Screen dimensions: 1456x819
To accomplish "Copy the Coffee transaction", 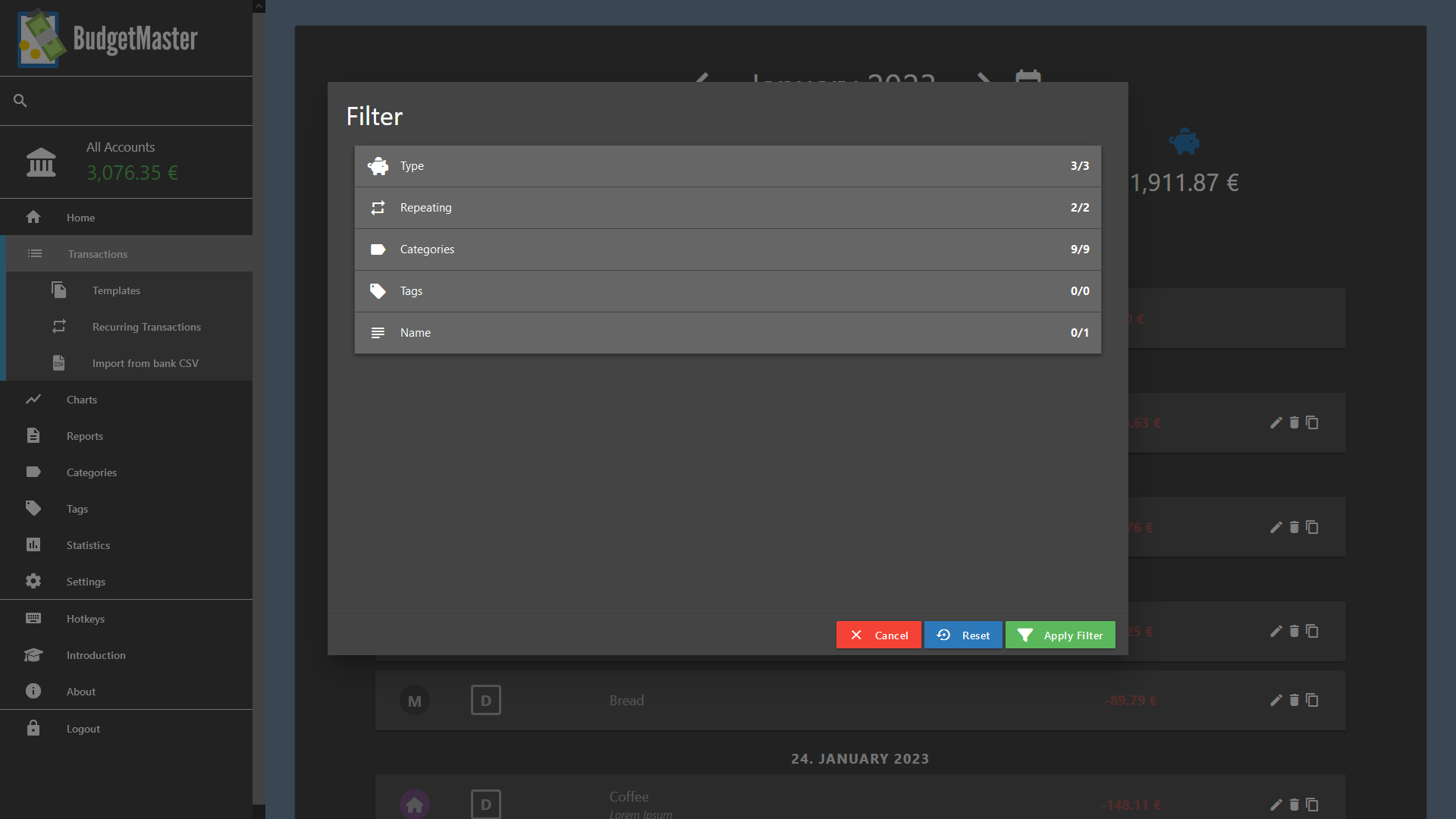I will pos(1313,805).
